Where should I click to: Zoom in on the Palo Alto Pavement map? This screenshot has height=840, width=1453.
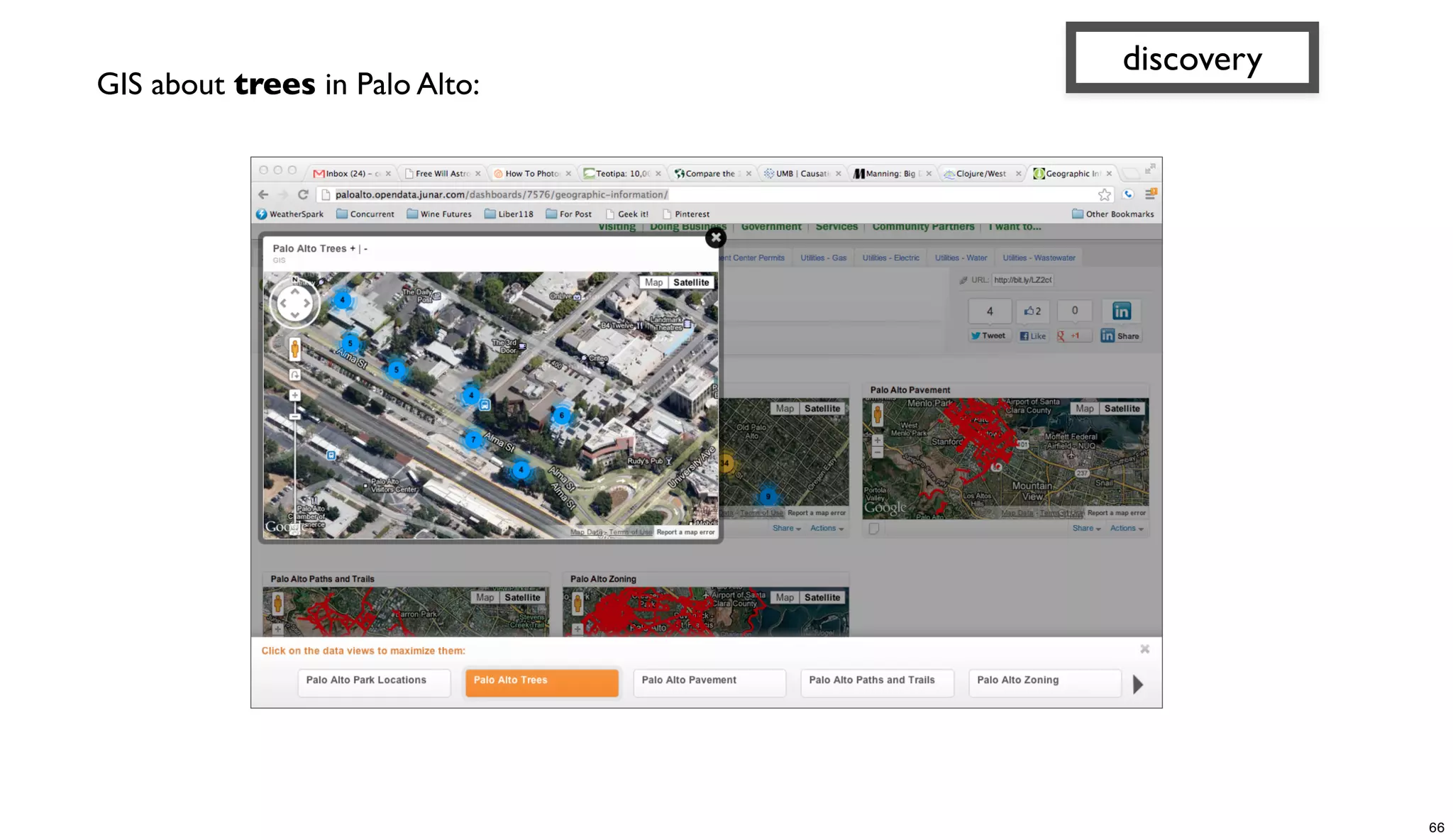coord(878,441)
